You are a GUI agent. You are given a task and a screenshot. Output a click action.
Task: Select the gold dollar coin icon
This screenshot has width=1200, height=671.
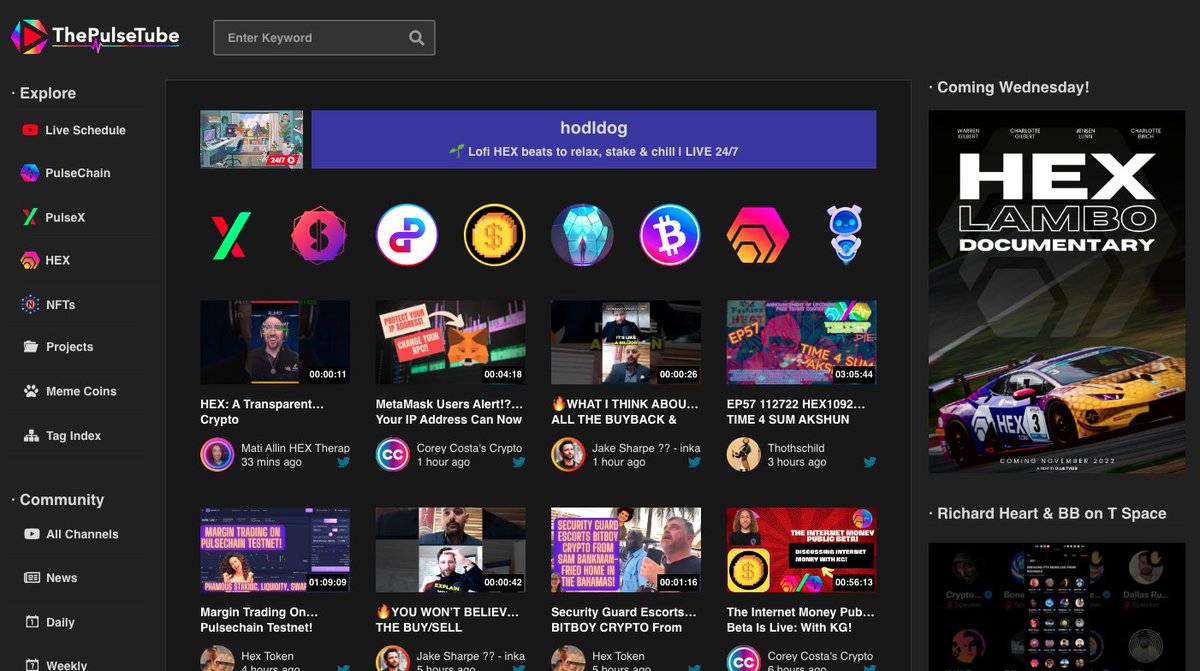tap(495, 235)
